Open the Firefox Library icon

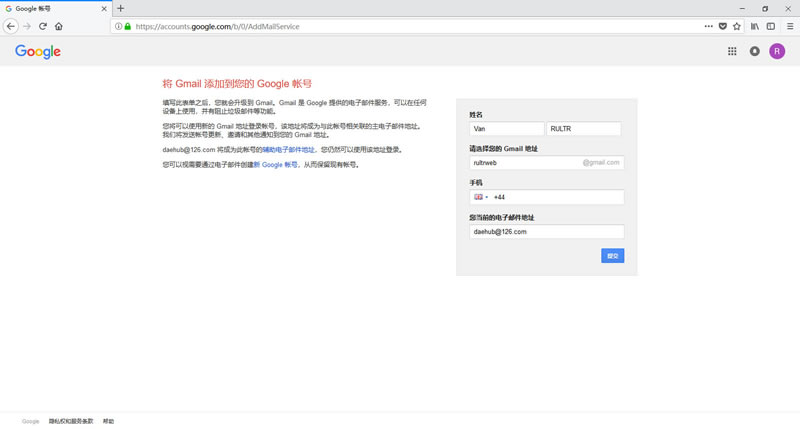(755, 26)
